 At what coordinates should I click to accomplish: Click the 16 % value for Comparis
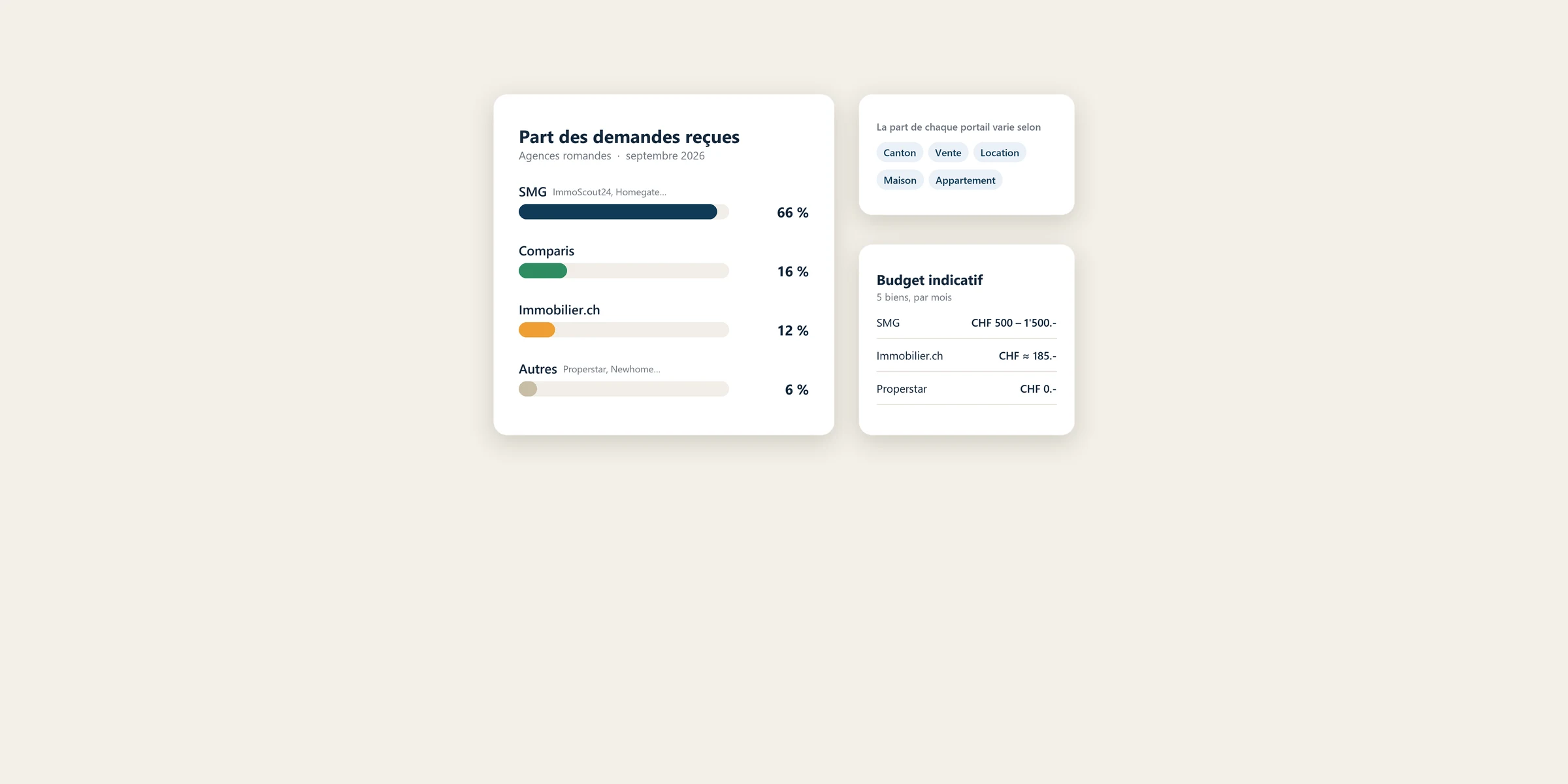click(792, 271)
